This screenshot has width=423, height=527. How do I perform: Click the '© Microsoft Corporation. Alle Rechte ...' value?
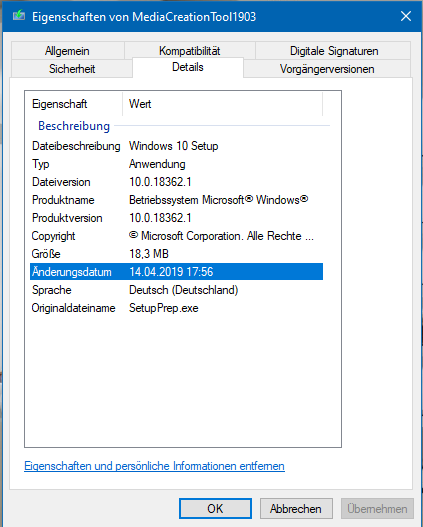221,236
